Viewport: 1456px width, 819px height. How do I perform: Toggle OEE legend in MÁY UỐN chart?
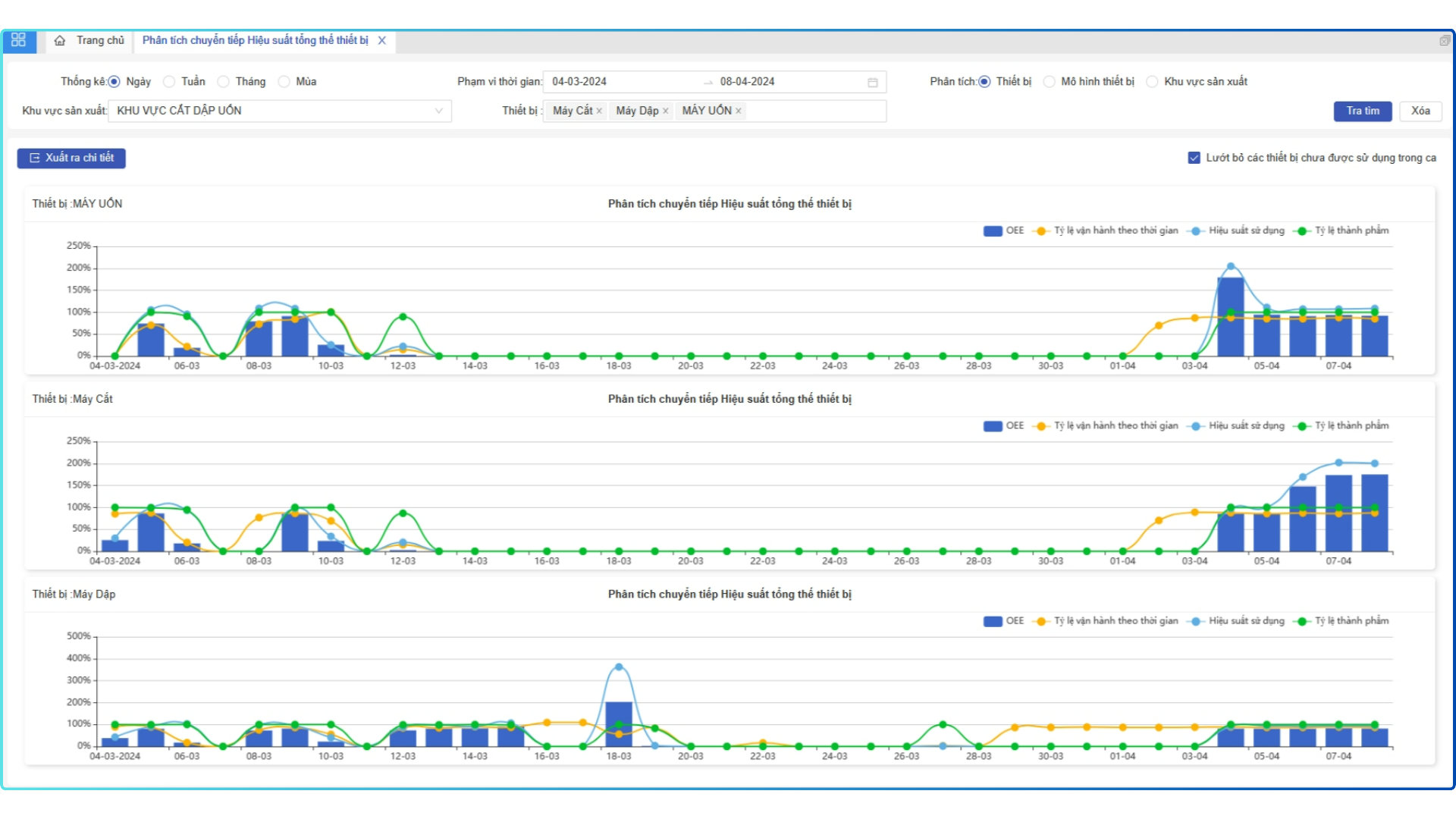point(1003,231)
